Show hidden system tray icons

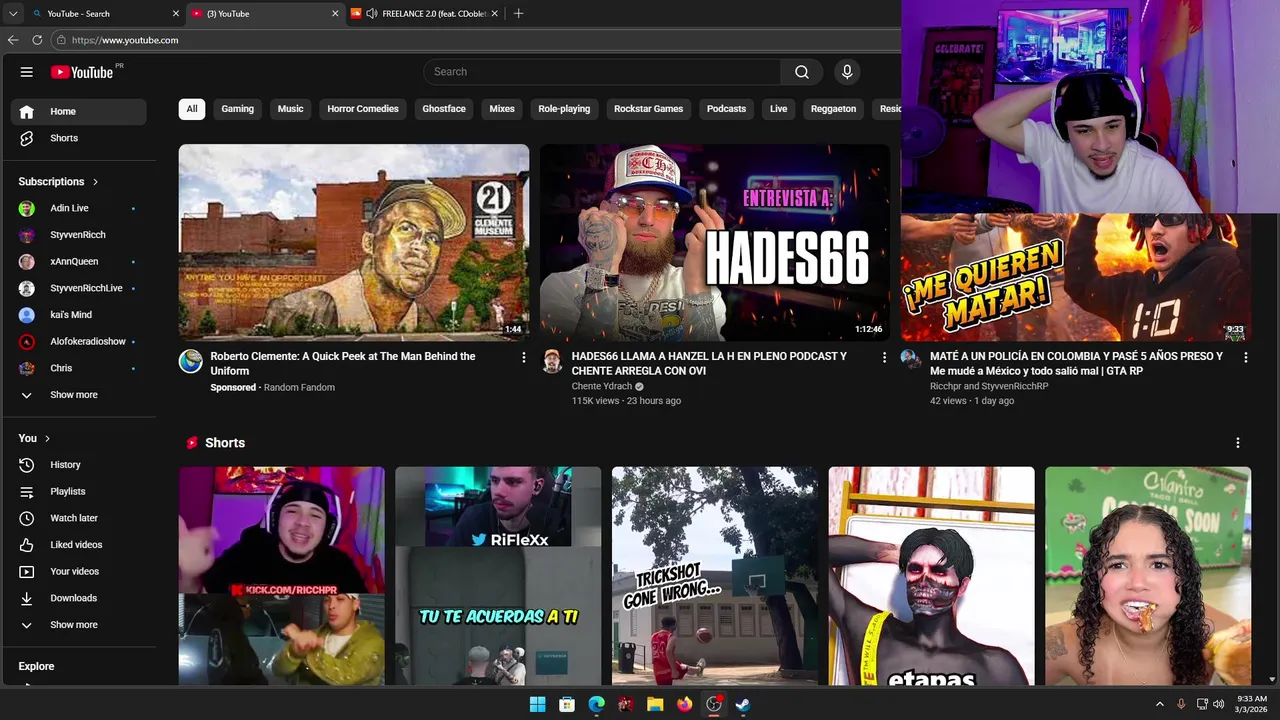coord(1160,704)
